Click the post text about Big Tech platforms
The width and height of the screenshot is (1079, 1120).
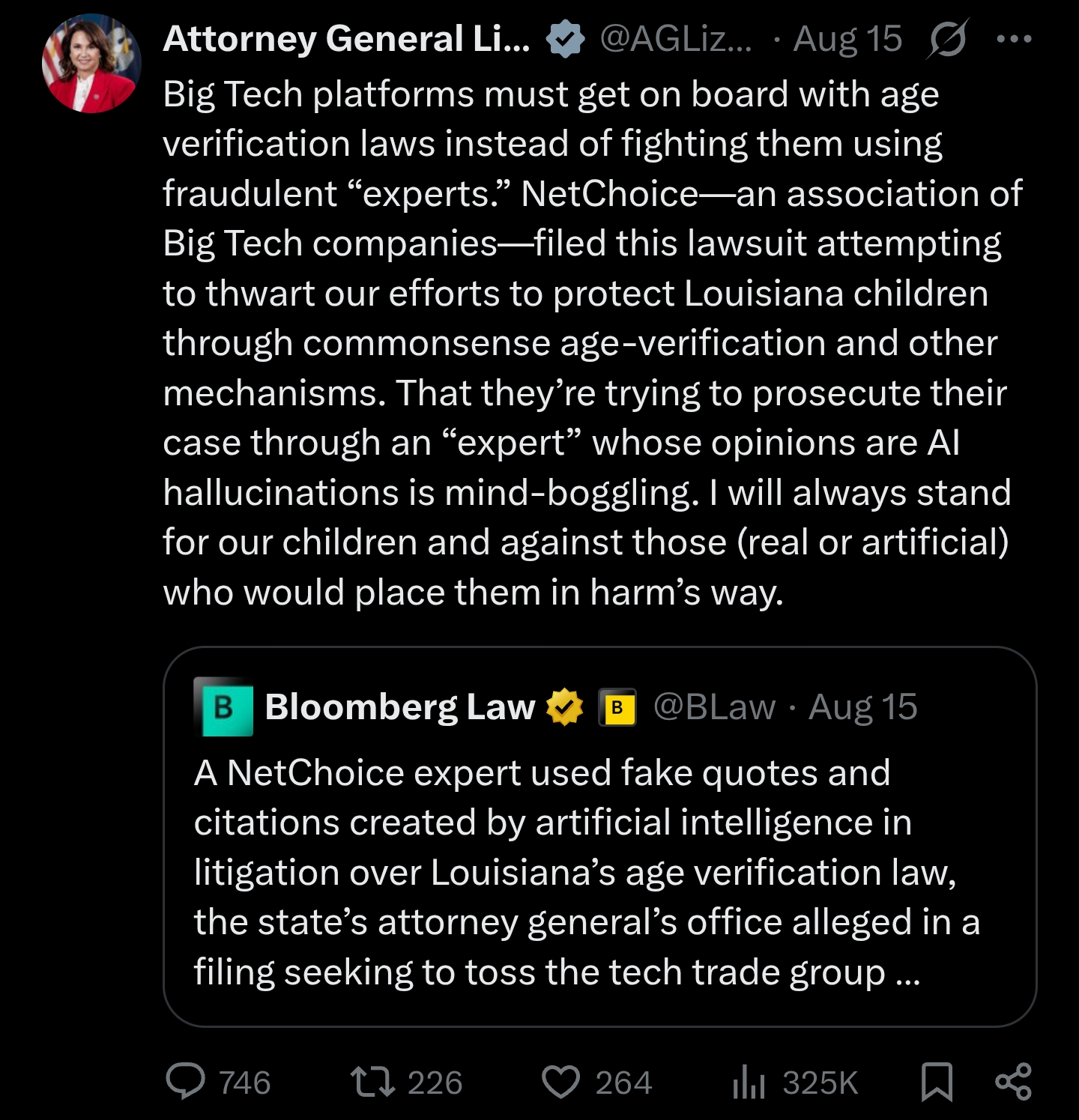point(584,342)
